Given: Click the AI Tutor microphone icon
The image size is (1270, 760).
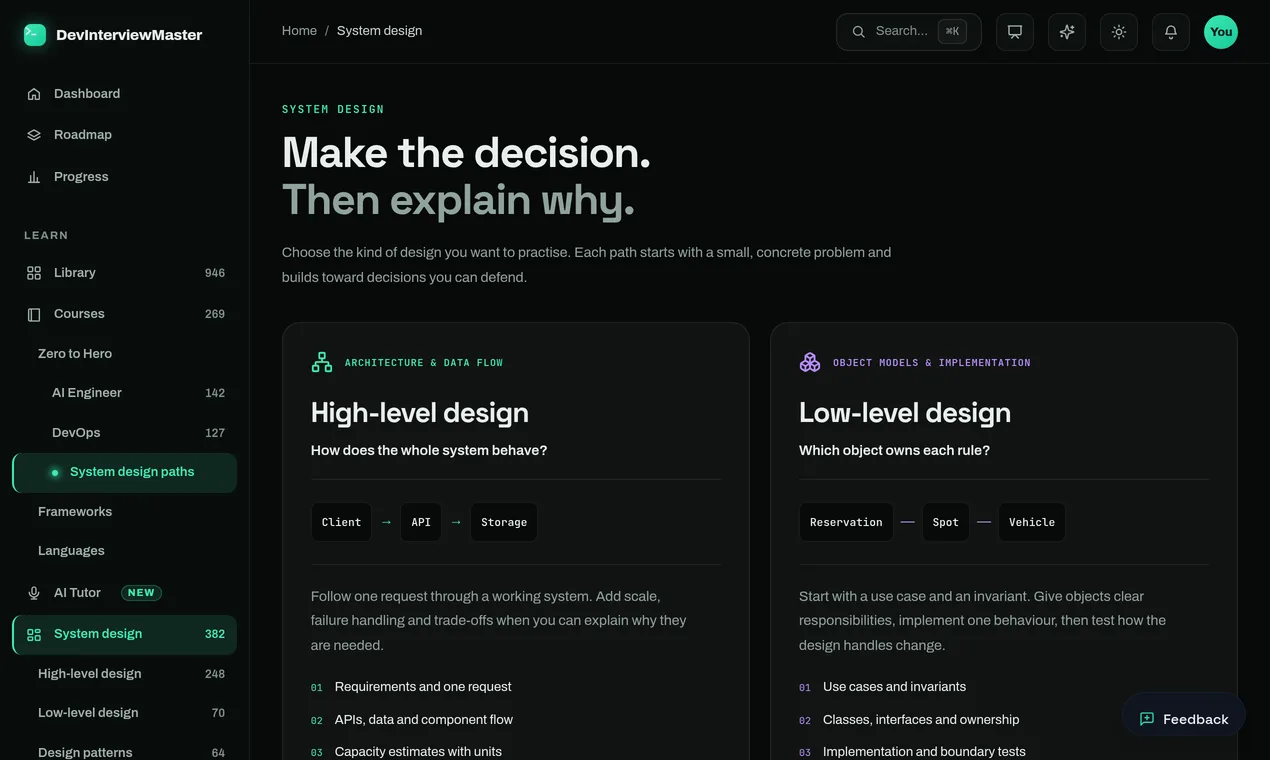Looking at the screenshot, I should click(x=34, y=593).
